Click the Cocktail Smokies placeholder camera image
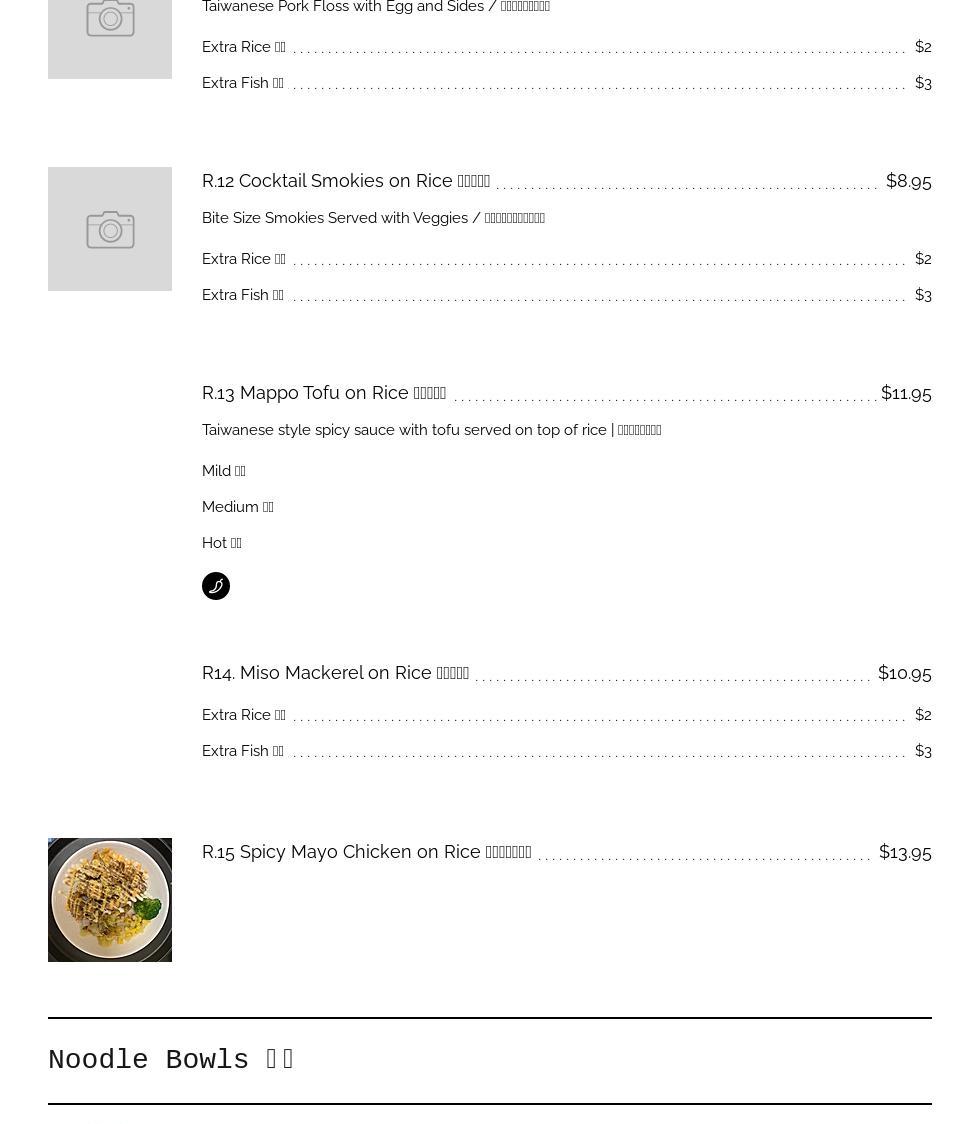 (x=110, y=229)
